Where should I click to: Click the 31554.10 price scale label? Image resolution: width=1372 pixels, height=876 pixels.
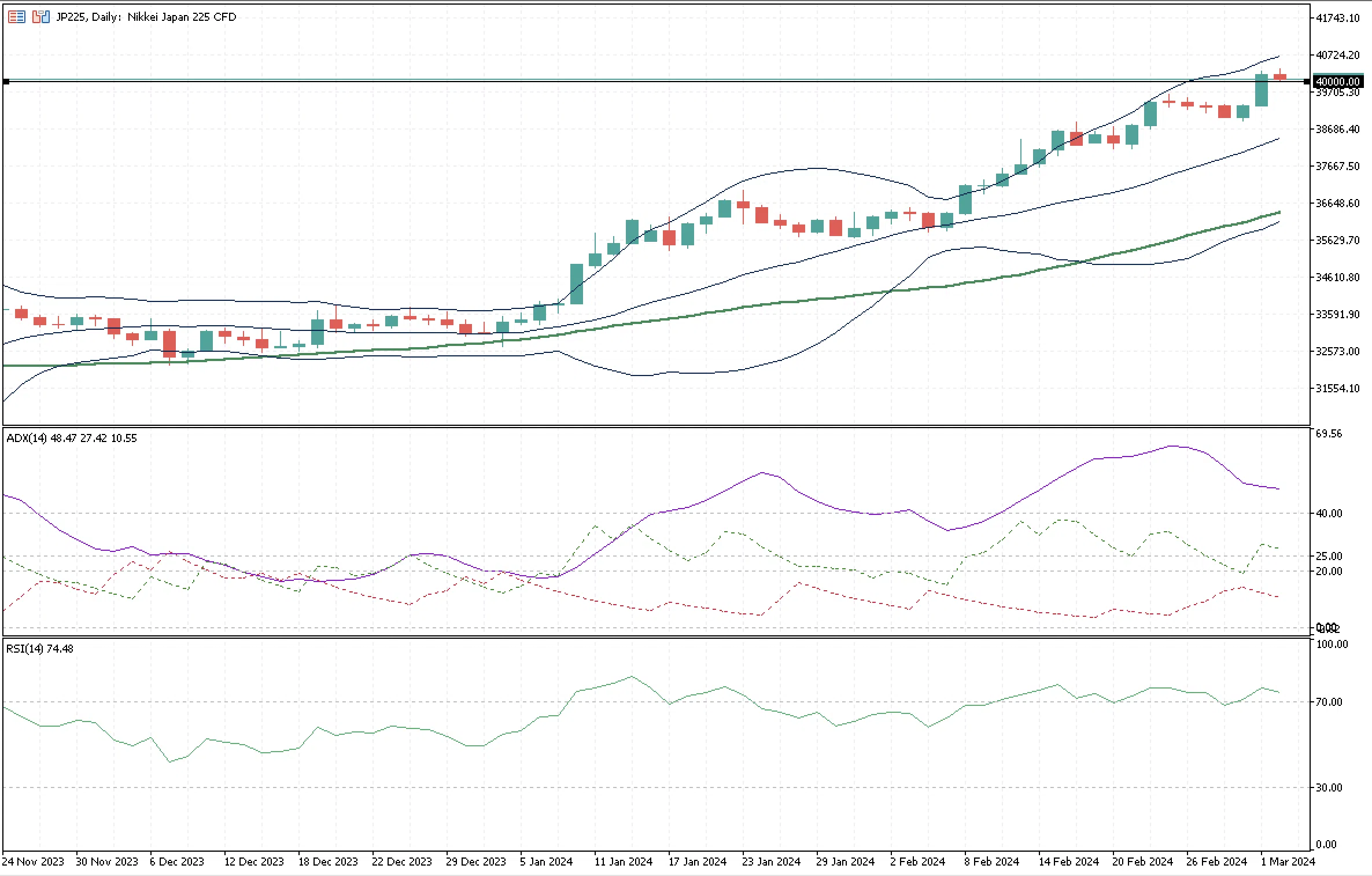click(x=1337, y=388)
